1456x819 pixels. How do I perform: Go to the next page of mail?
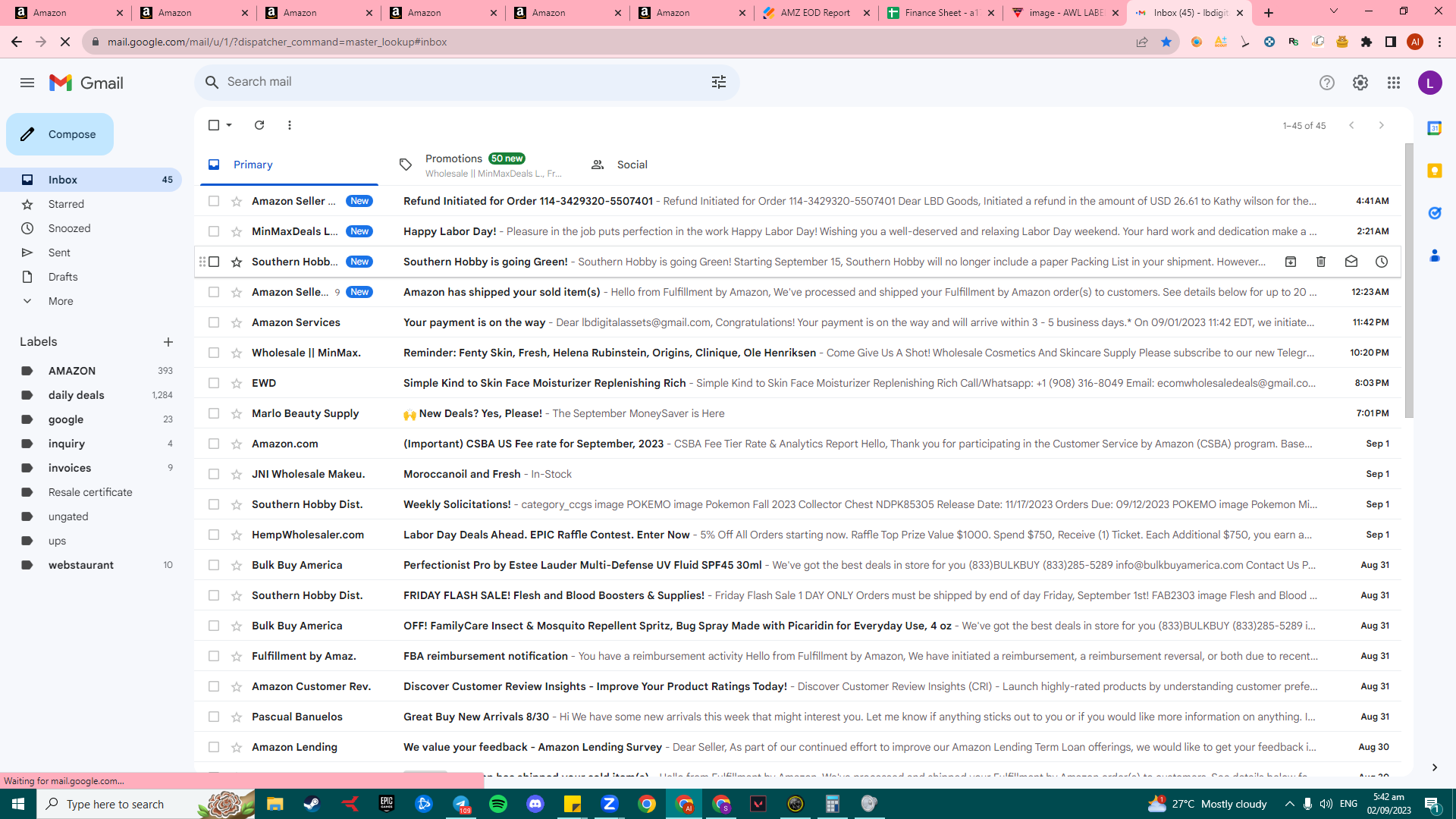pyautogui.click(x=1381, y=125)
